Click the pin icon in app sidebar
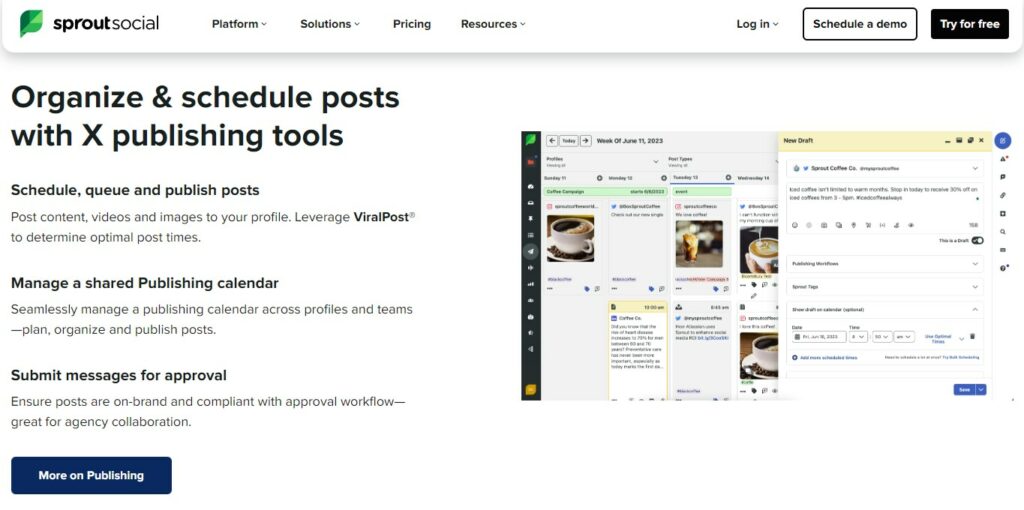 [x=531, y=219]
